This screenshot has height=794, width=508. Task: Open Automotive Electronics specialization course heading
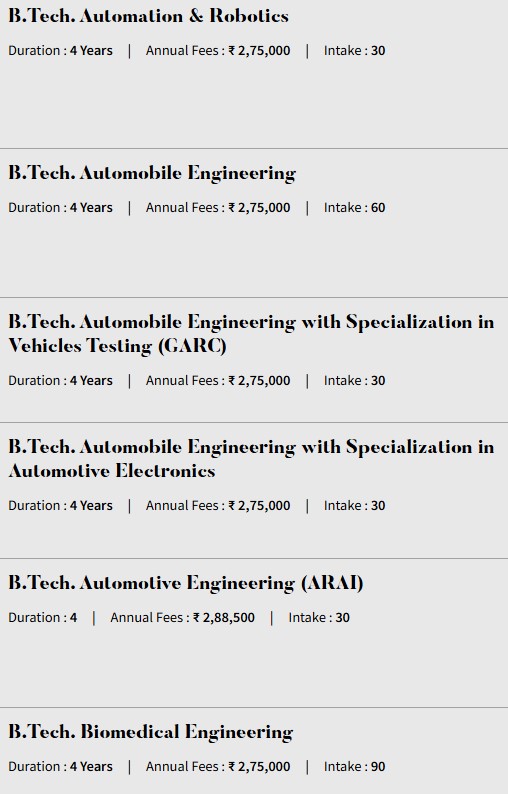[251, 459]
